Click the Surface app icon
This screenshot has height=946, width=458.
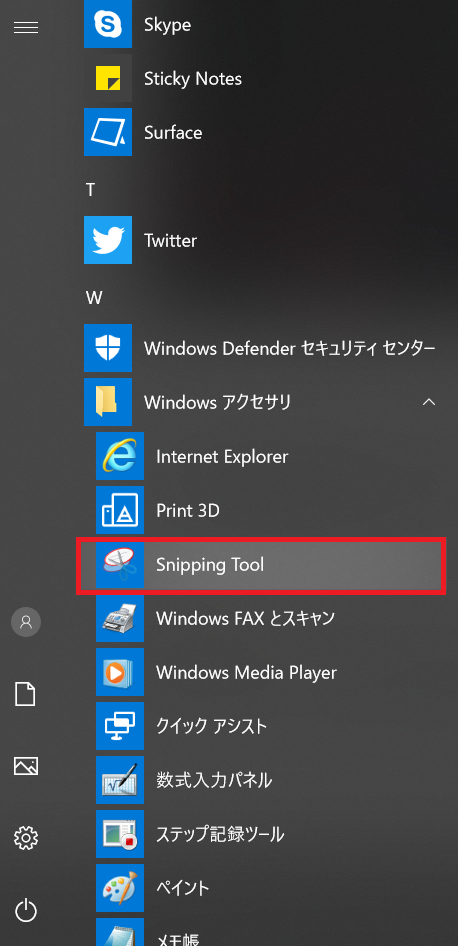[x=108, y=132]
